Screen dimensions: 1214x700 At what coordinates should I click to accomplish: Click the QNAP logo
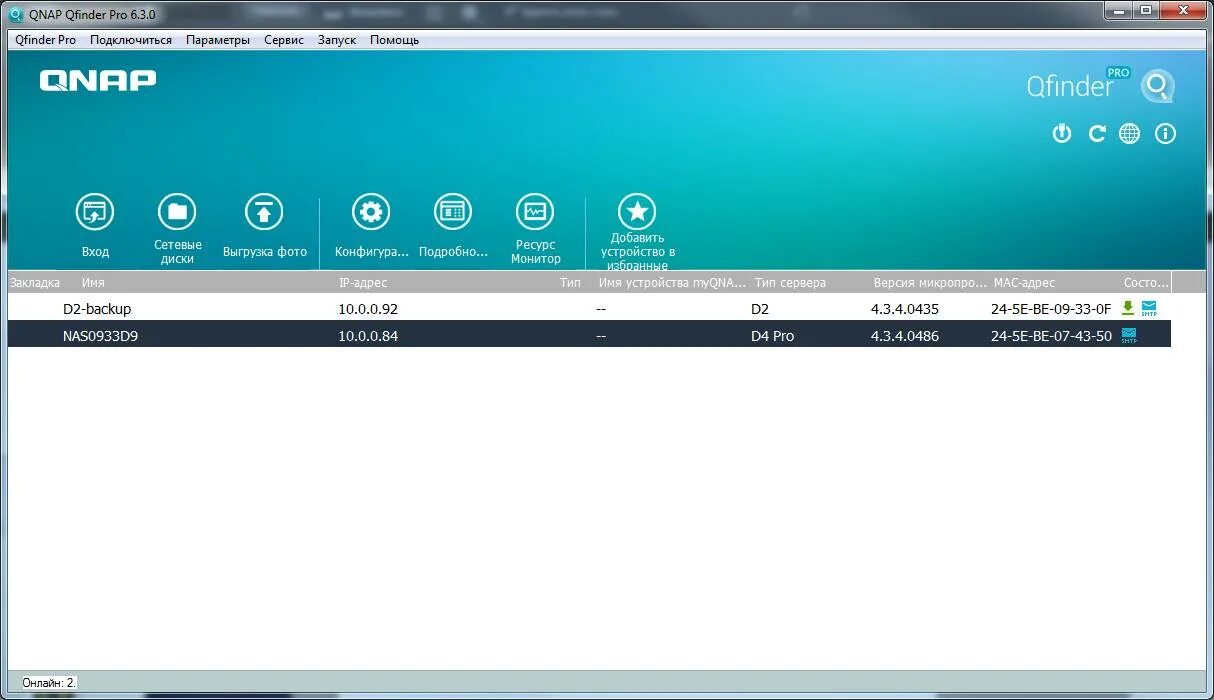98,80
